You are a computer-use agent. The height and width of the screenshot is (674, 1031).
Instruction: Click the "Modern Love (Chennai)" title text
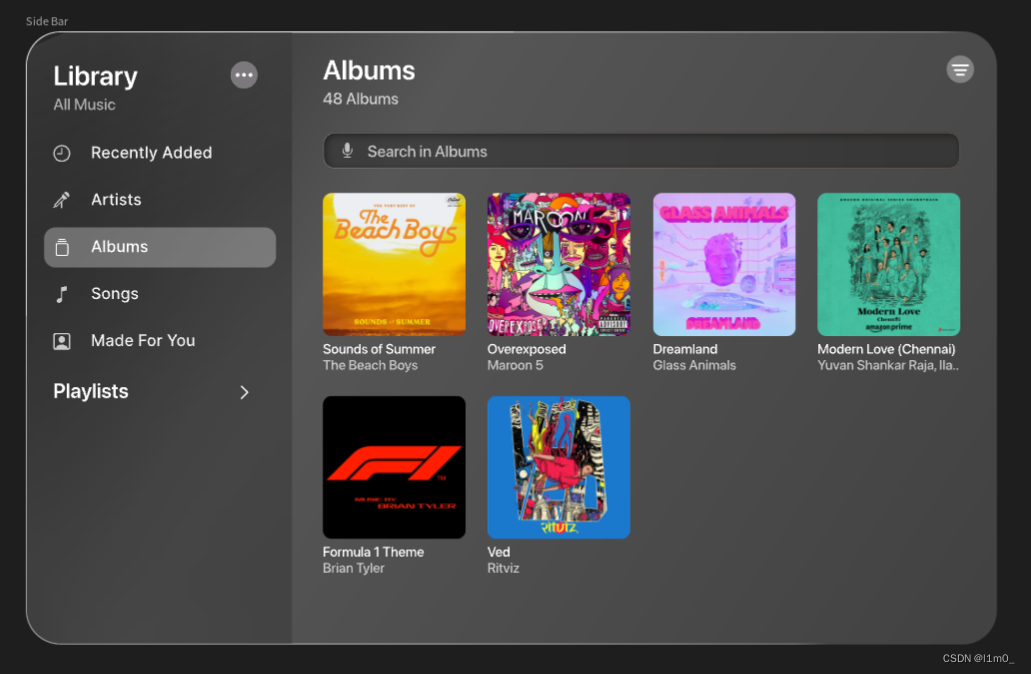[886, 349]
